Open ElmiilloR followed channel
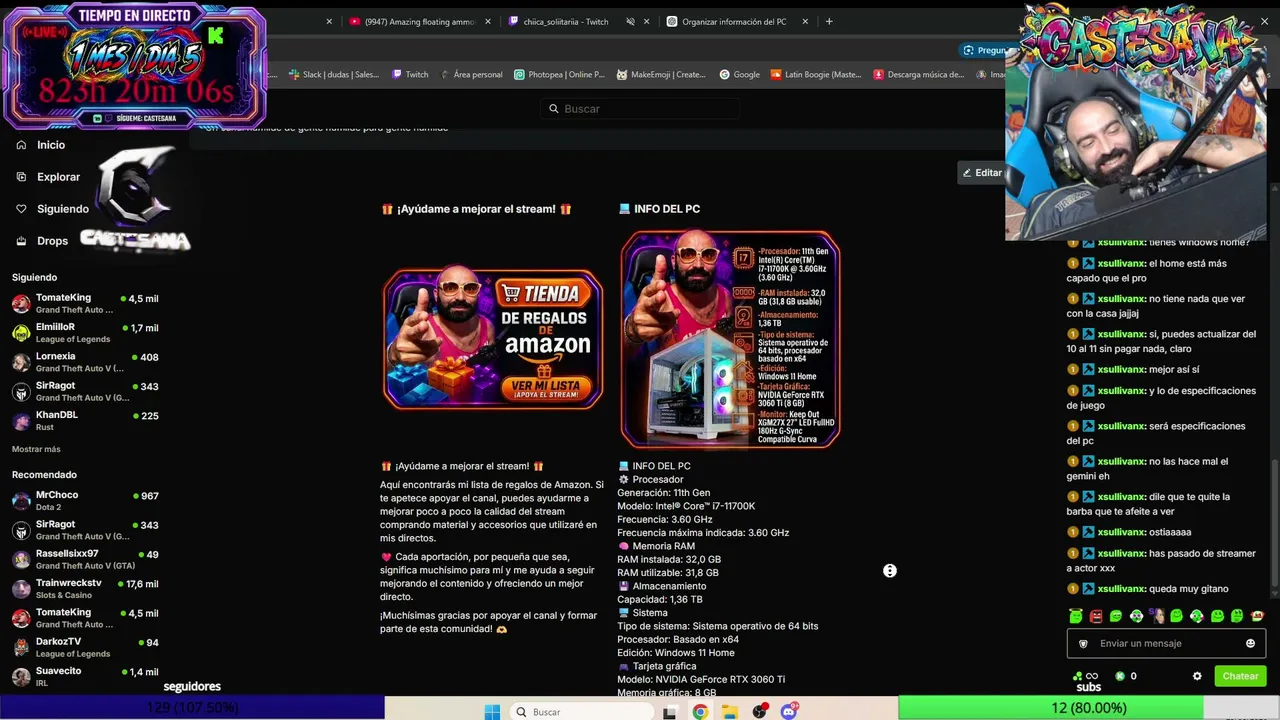 click(86, 333)
